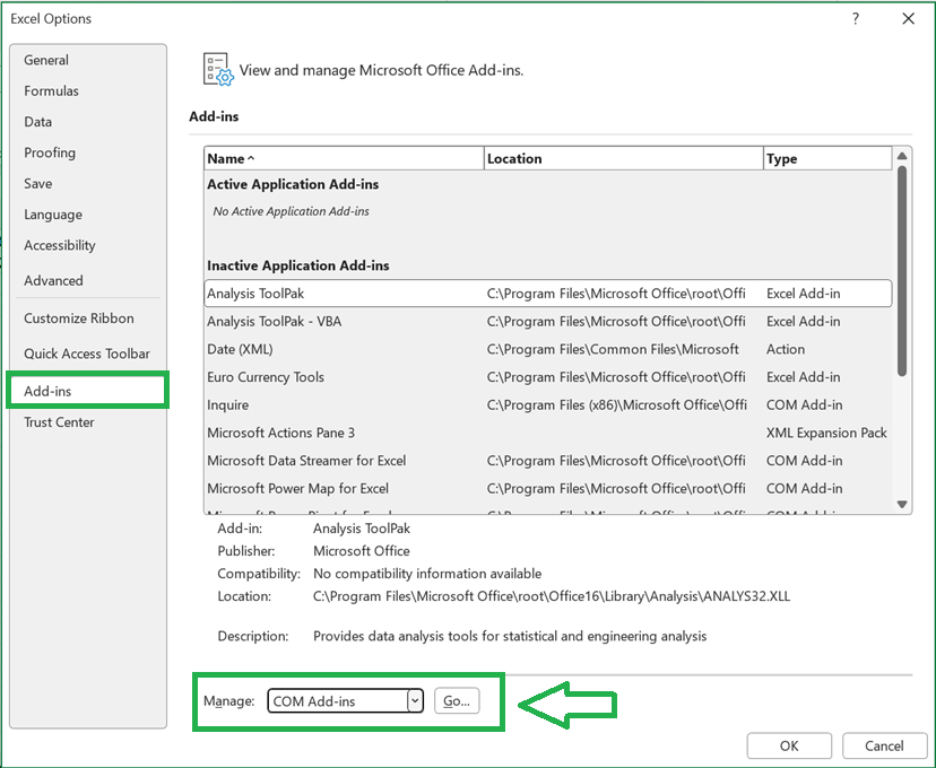This screenshot has height=768, width=936.
Task: Close the Excel Options dialog
Action: click(908, 19)
